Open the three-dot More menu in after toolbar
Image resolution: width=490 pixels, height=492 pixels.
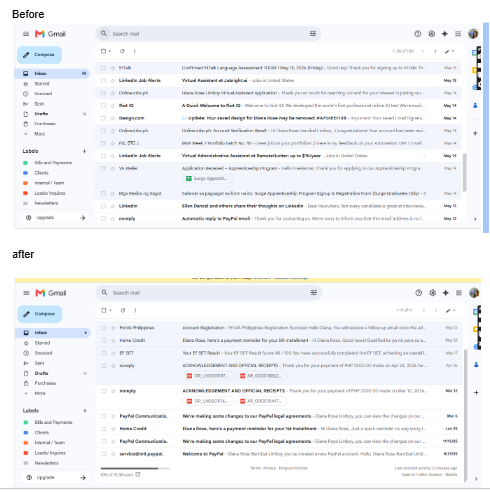coord(135,310)
